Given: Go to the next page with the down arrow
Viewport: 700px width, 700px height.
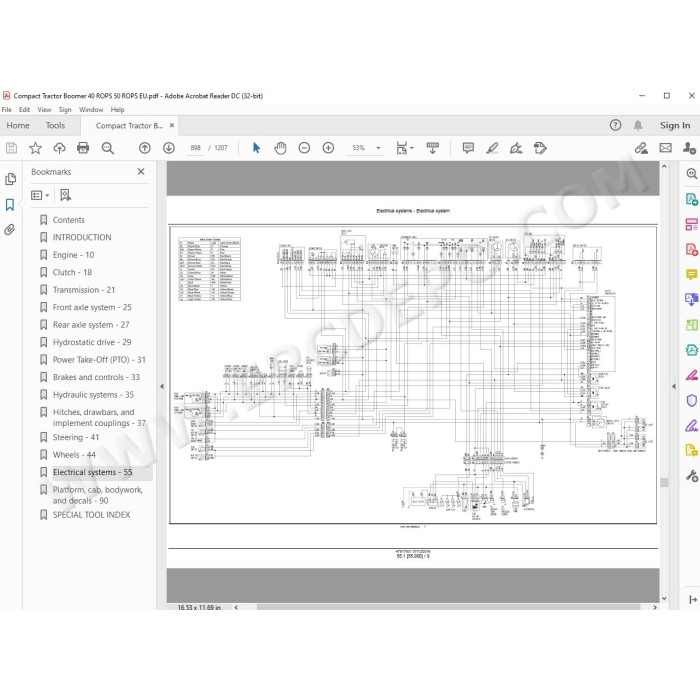Looking at the screenshot, I should pos(169,148).
